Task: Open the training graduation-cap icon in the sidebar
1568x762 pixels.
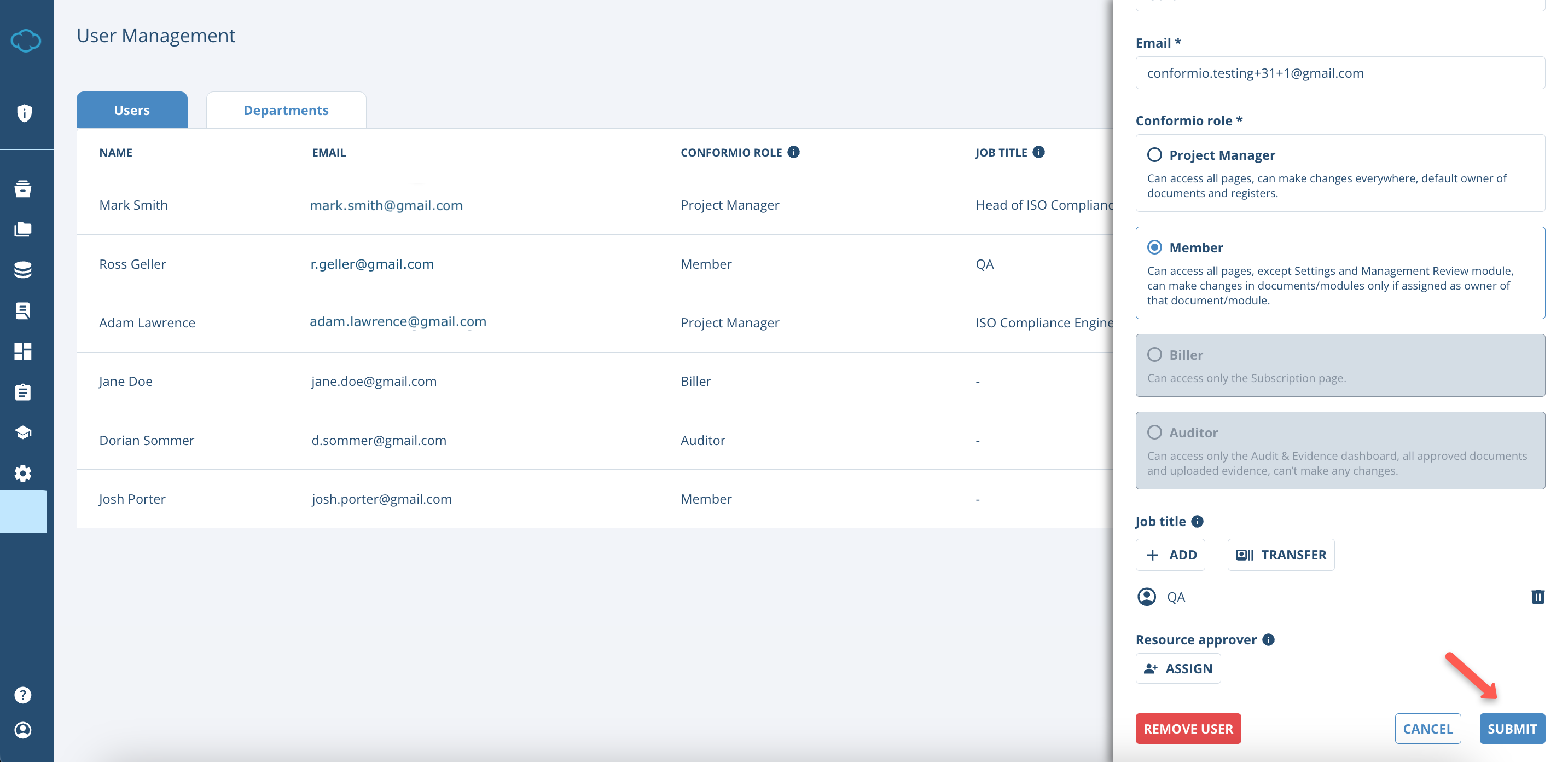Action: (x=23, y=432)
